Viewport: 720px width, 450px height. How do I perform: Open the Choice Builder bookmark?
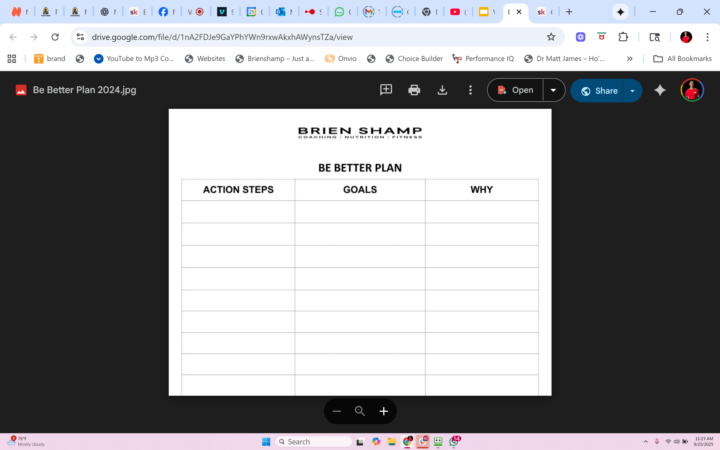click(414, 58)
